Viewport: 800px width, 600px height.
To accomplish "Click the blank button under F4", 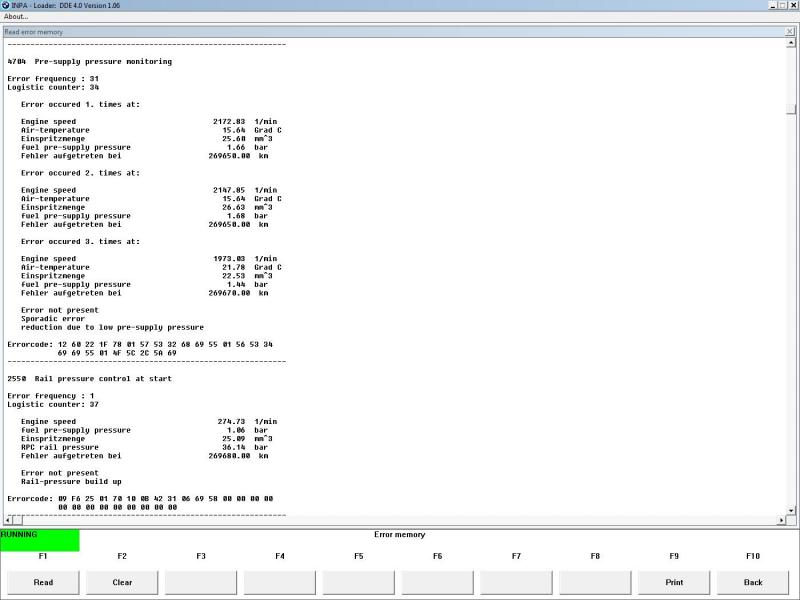I will pyautogui.click(x=280, y=582).
